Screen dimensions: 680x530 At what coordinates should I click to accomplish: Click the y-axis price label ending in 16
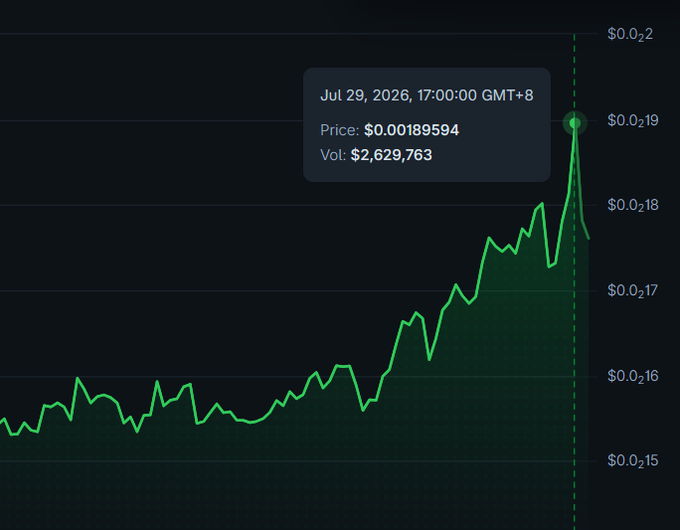[633, 376]
